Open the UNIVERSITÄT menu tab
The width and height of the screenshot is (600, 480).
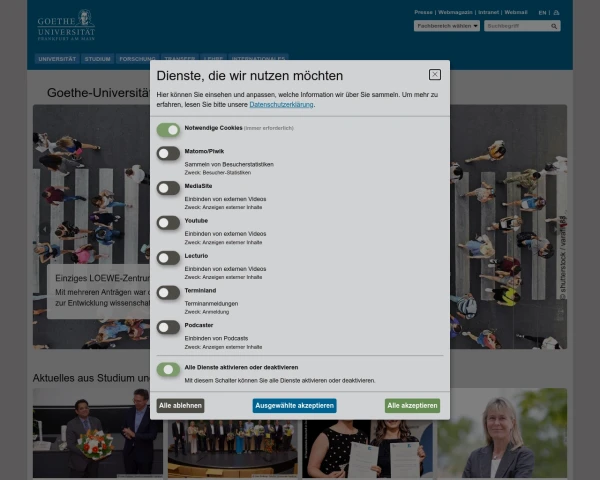[57, 59]
